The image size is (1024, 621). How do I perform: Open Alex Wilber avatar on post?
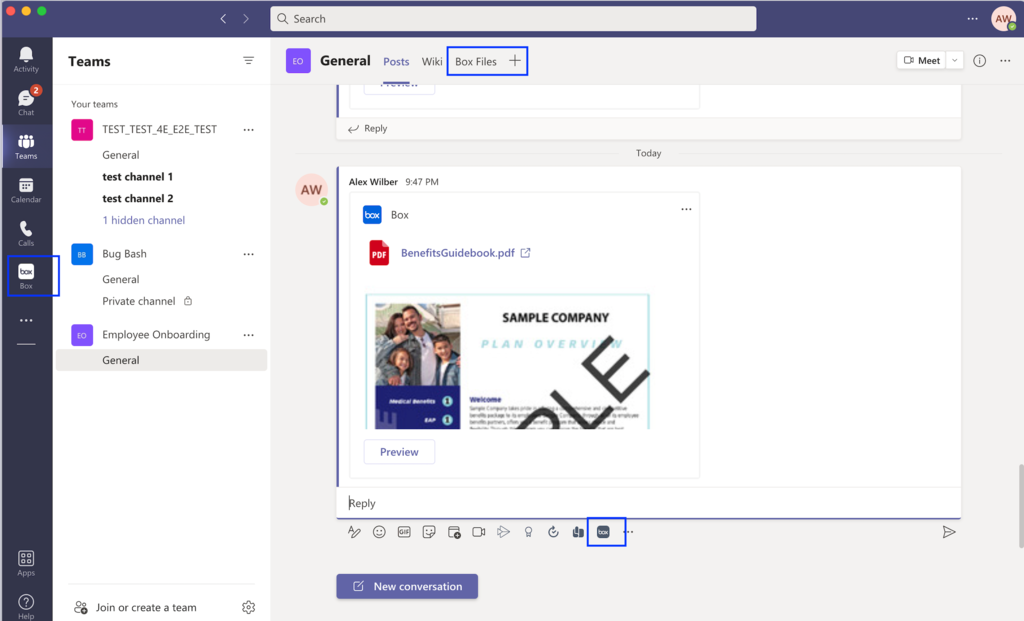(312, 190)
